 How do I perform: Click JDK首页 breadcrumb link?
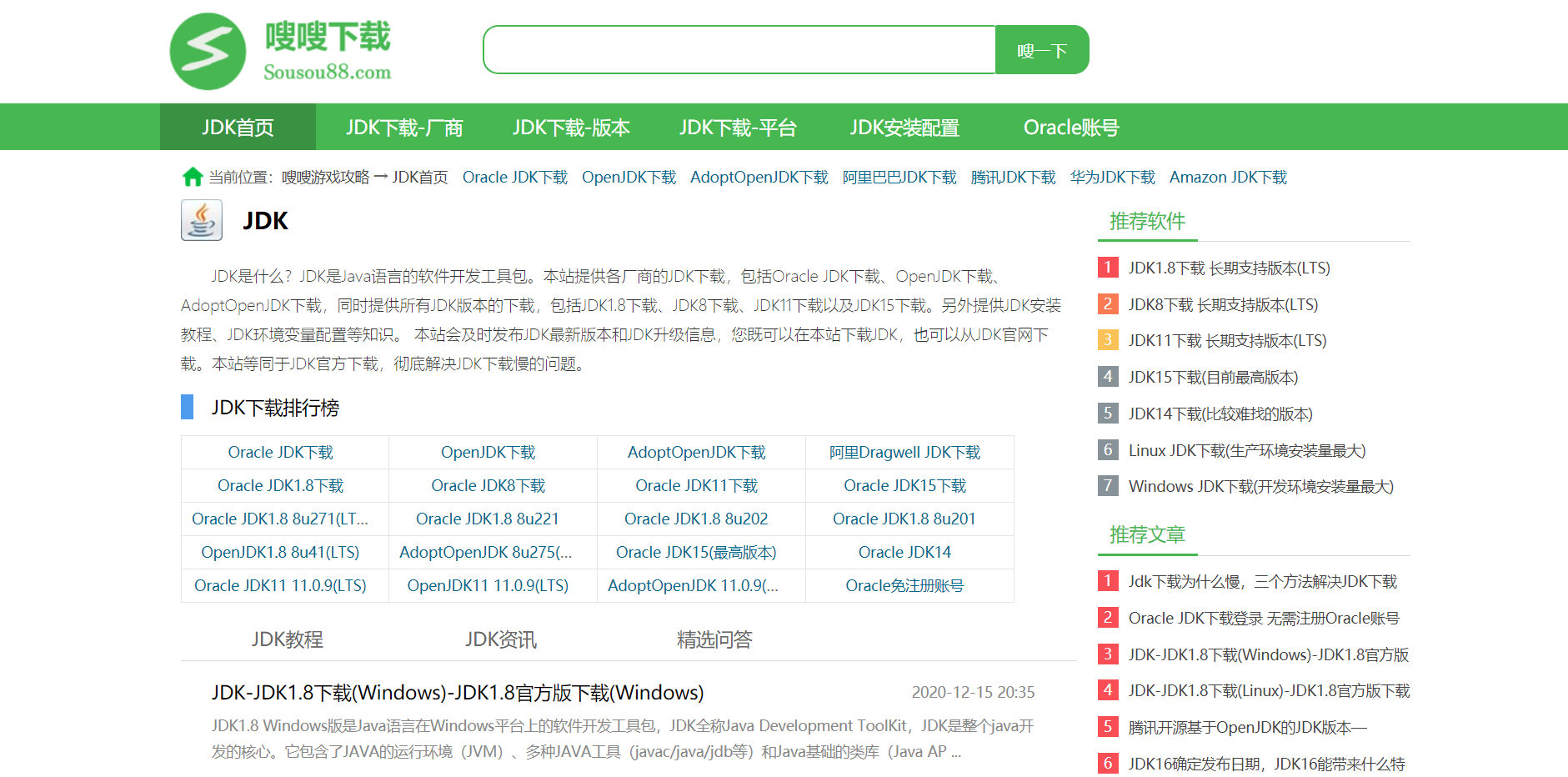click(x=420, y=178)
